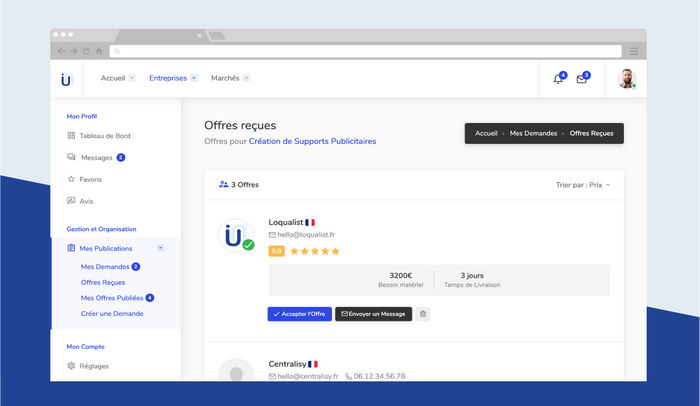
Task: Open the Création de Supports Publicitaires link
Action: click(x=312, y=142)
